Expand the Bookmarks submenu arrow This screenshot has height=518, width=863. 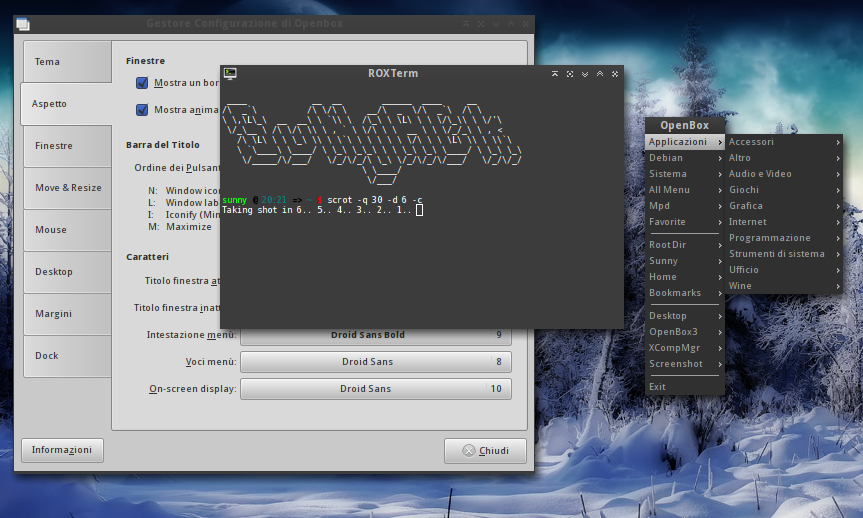coord(720,293)
